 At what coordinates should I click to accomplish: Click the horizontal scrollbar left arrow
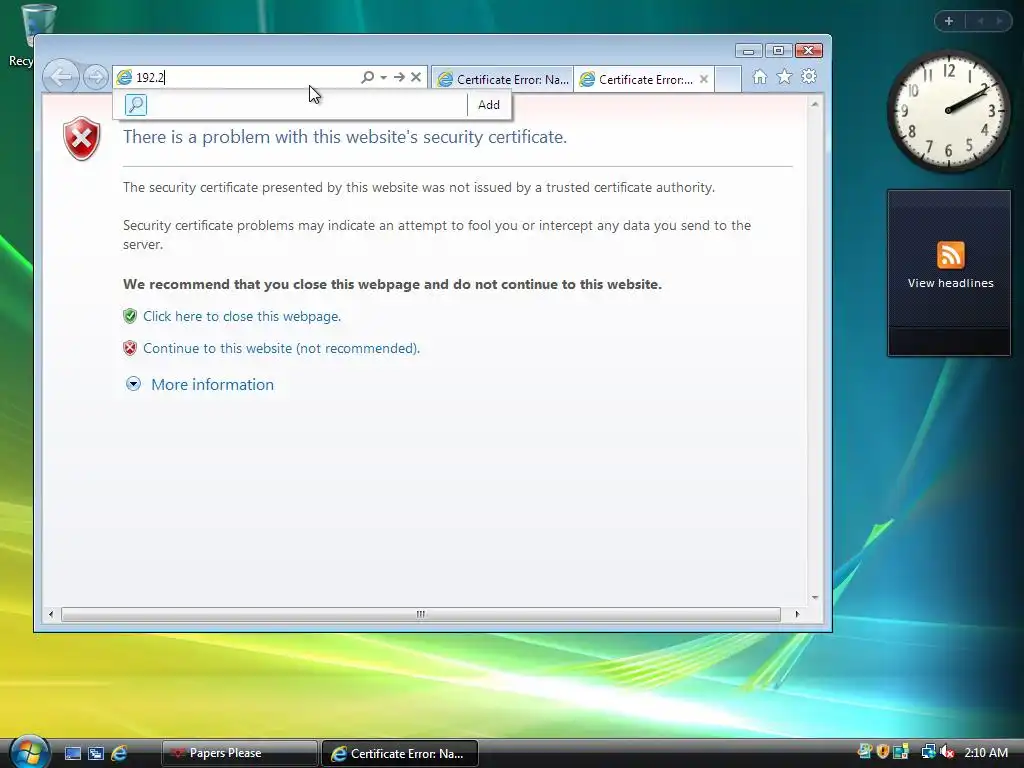pos(51,614)
